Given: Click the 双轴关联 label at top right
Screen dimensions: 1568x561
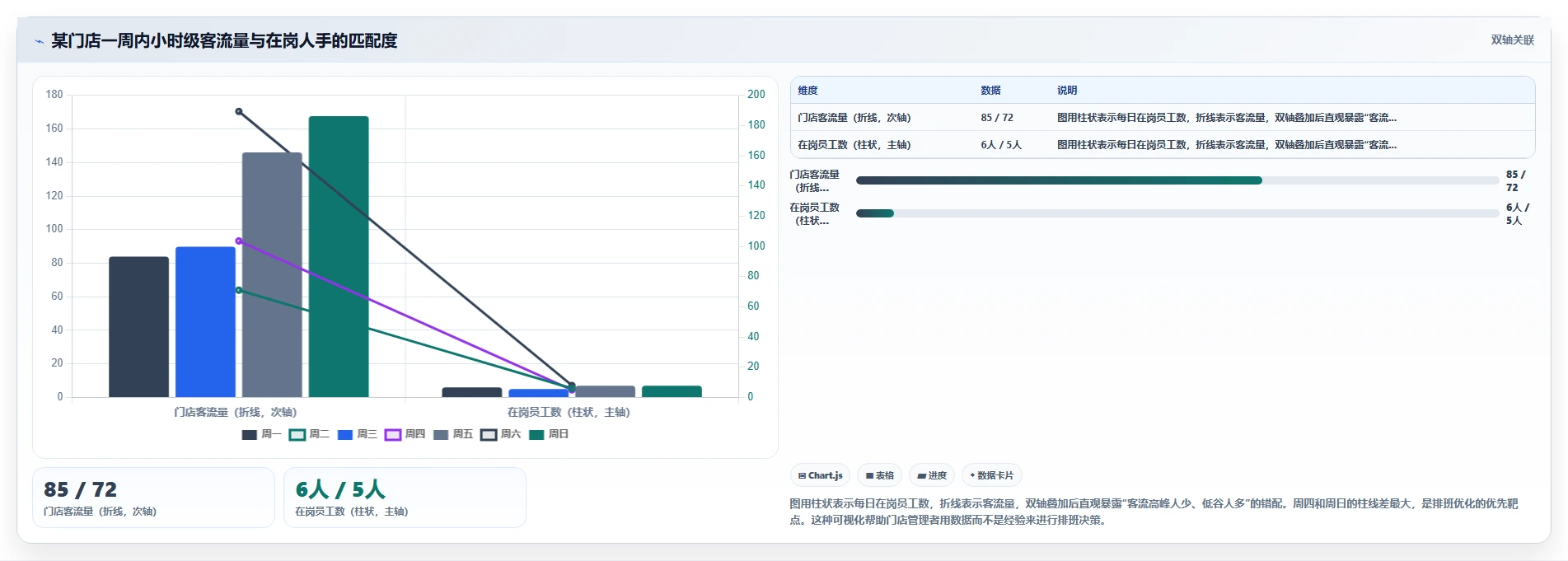Looking at the screenshot, I should [x=1513, y=40].
